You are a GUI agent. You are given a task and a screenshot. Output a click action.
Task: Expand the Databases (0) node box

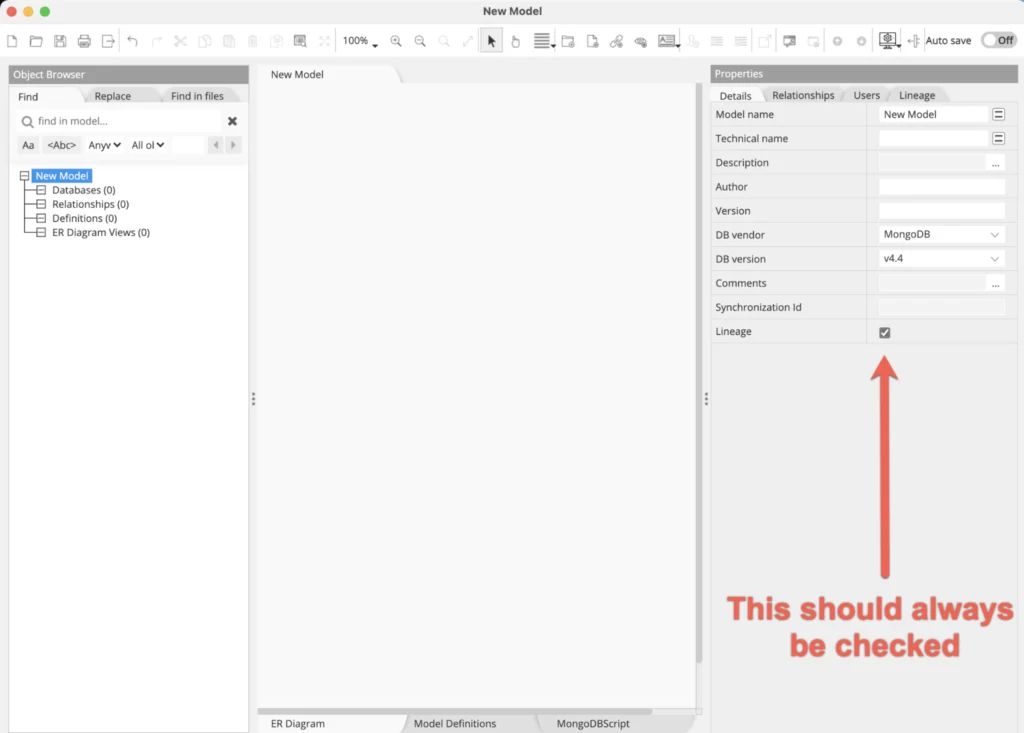coord(41,190)
